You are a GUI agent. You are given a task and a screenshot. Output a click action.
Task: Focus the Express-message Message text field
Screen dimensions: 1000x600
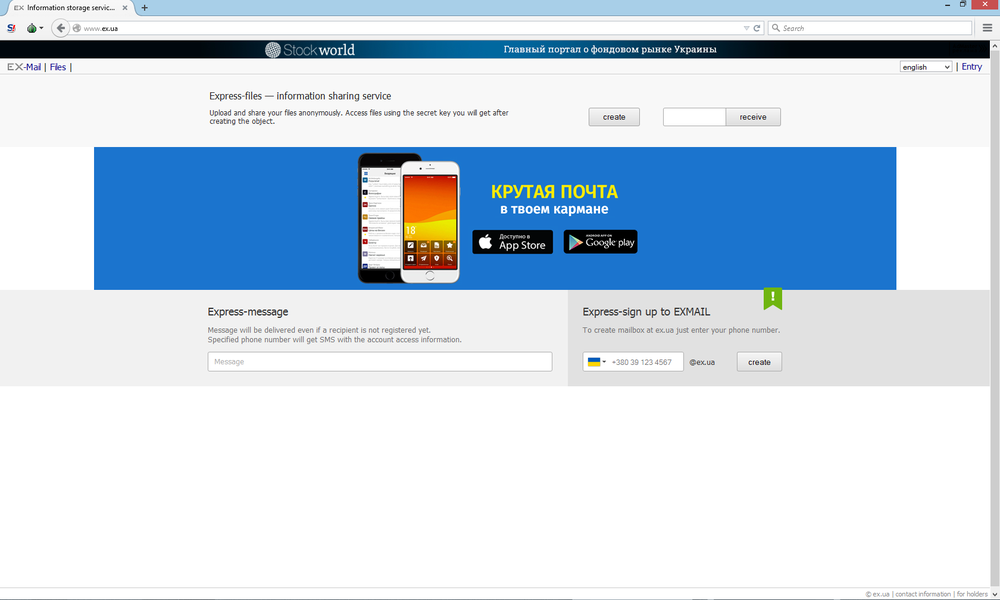pos(379,362)
